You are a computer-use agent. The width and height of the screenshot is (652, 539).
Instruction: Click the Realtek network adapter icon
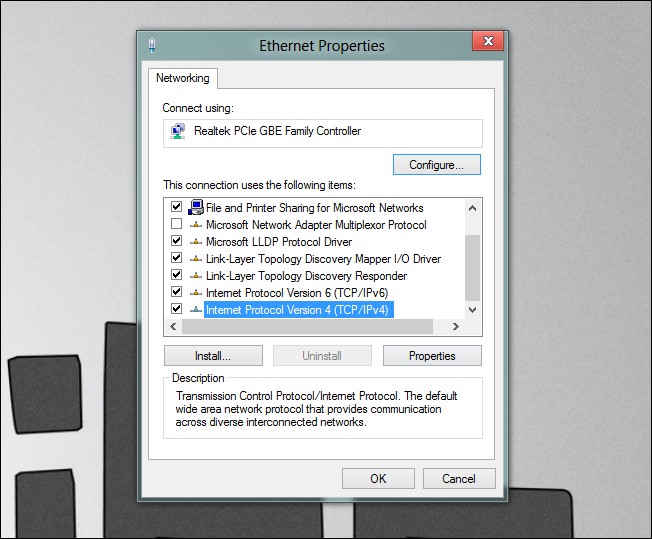(x=178, y=131)
